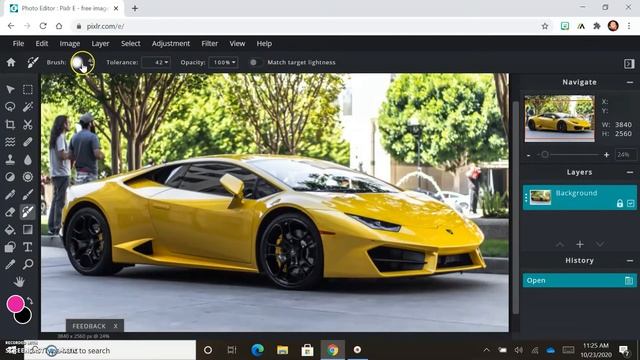This screenshot has height=360, width=640.
Task: Select the Paint Brush tool
Action: point(28,194)
